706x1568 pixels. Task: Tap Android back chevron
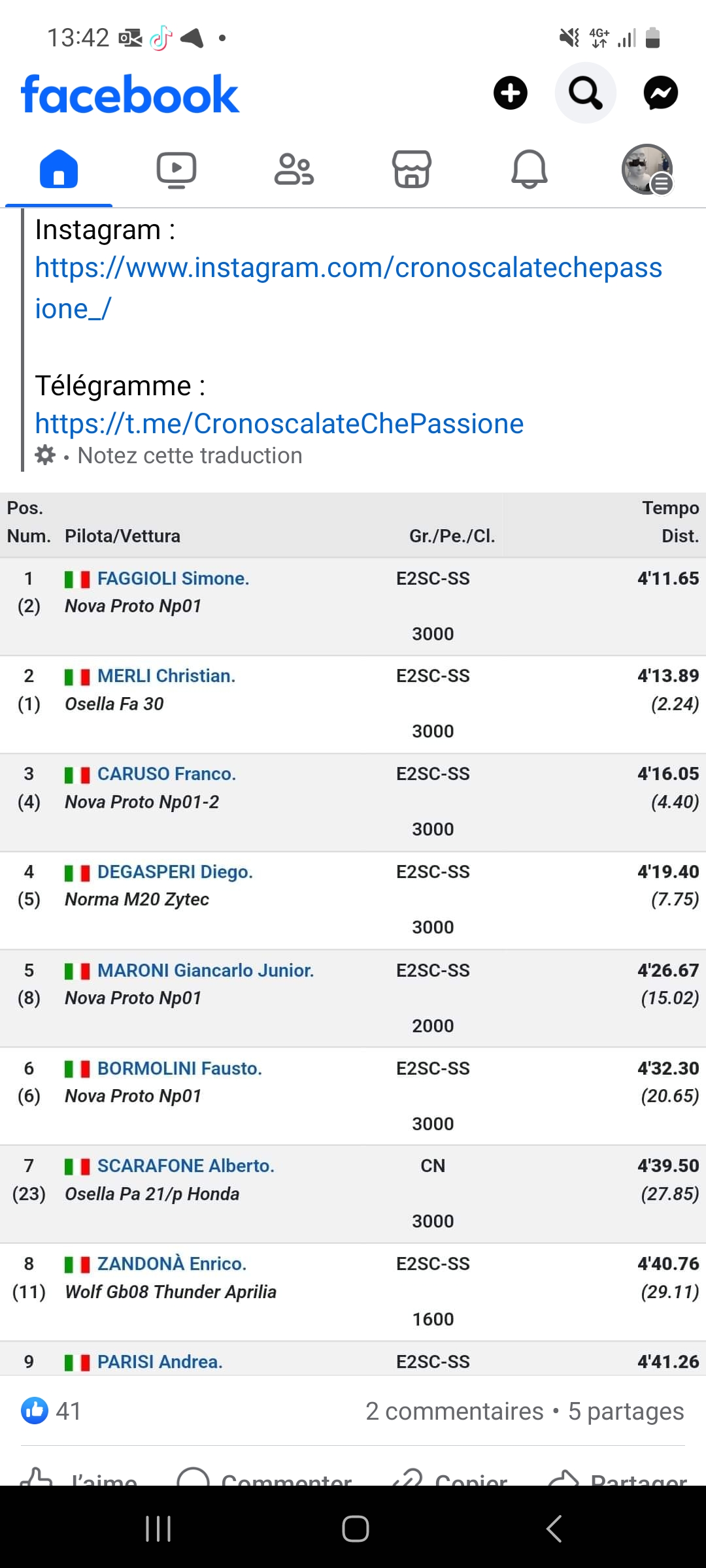tap(554, 1529)
